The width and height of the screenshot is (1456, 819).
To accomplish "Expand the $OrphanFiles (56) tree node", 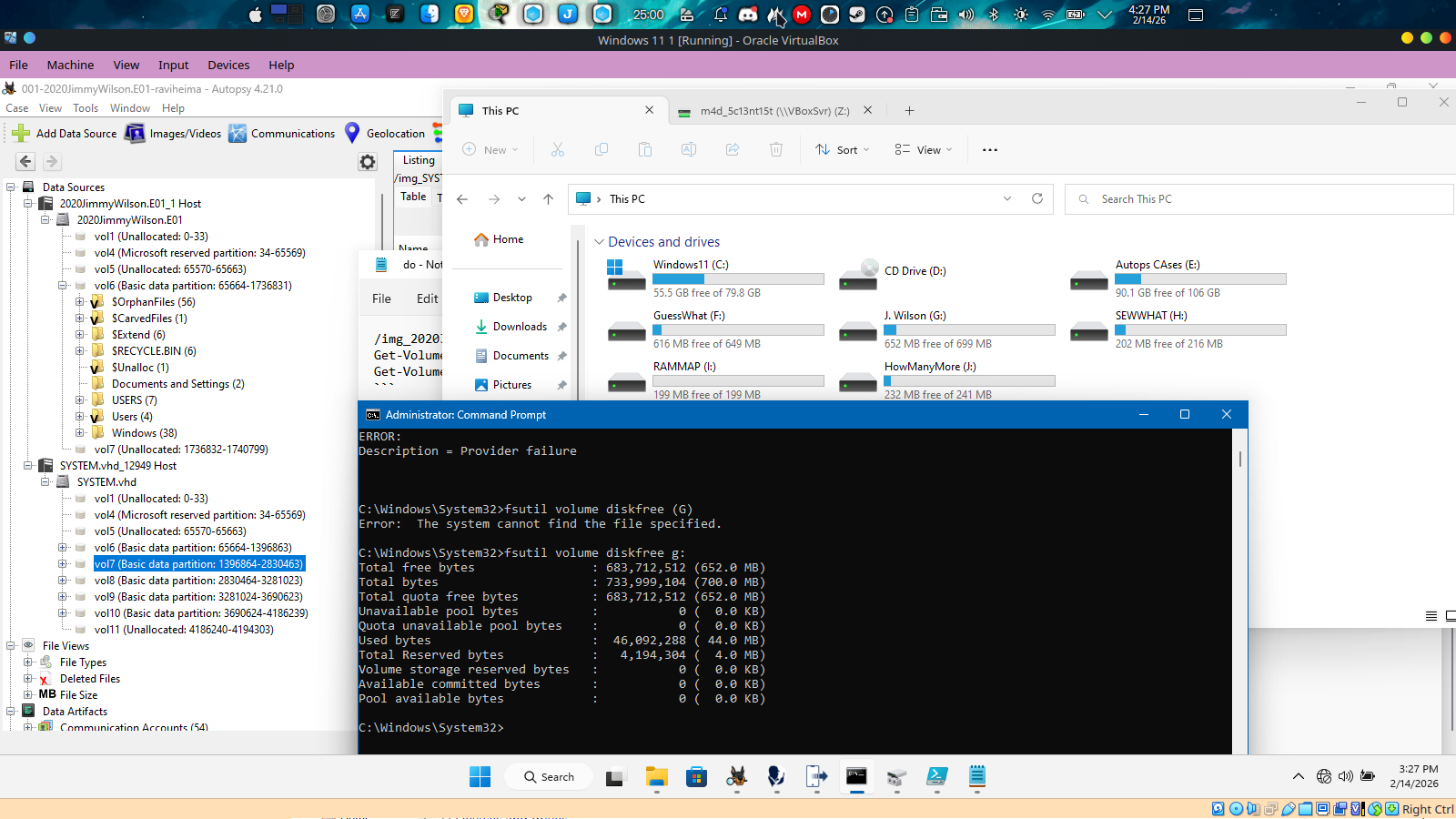I will coord(80,302).
